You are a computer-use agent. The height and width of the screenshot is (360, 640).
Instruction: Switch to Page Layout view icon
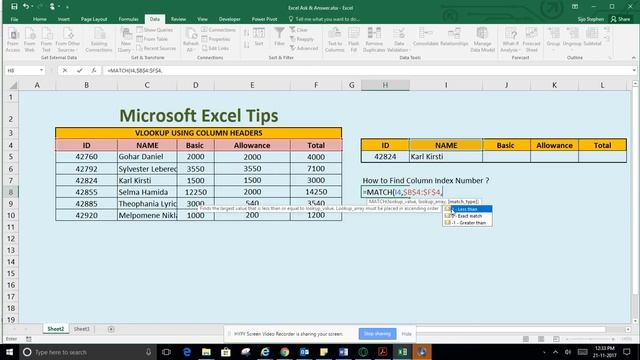[x=541, y=339]
